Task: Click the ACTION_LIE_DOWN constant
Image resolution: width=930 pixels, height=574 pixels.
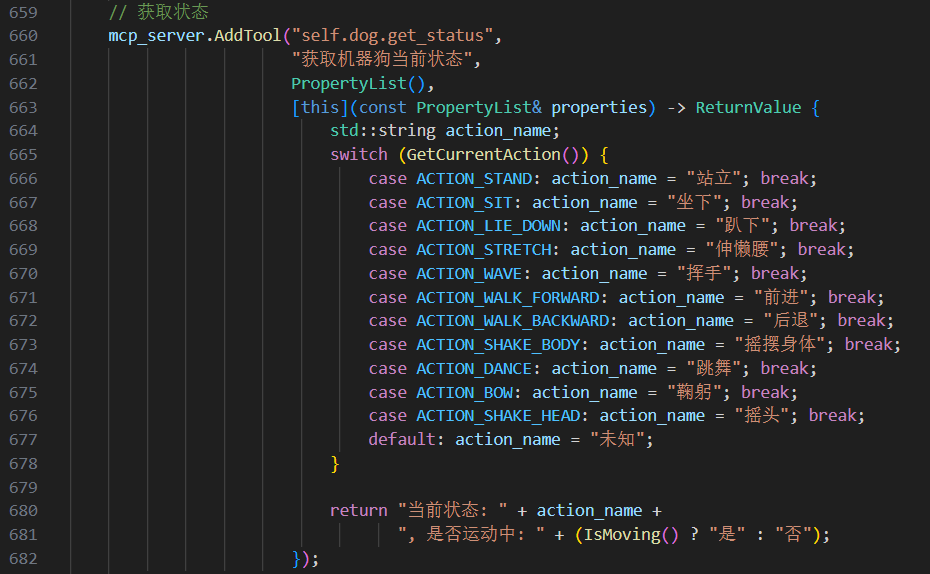Action: pyautogui.click(x=488, y=226)
